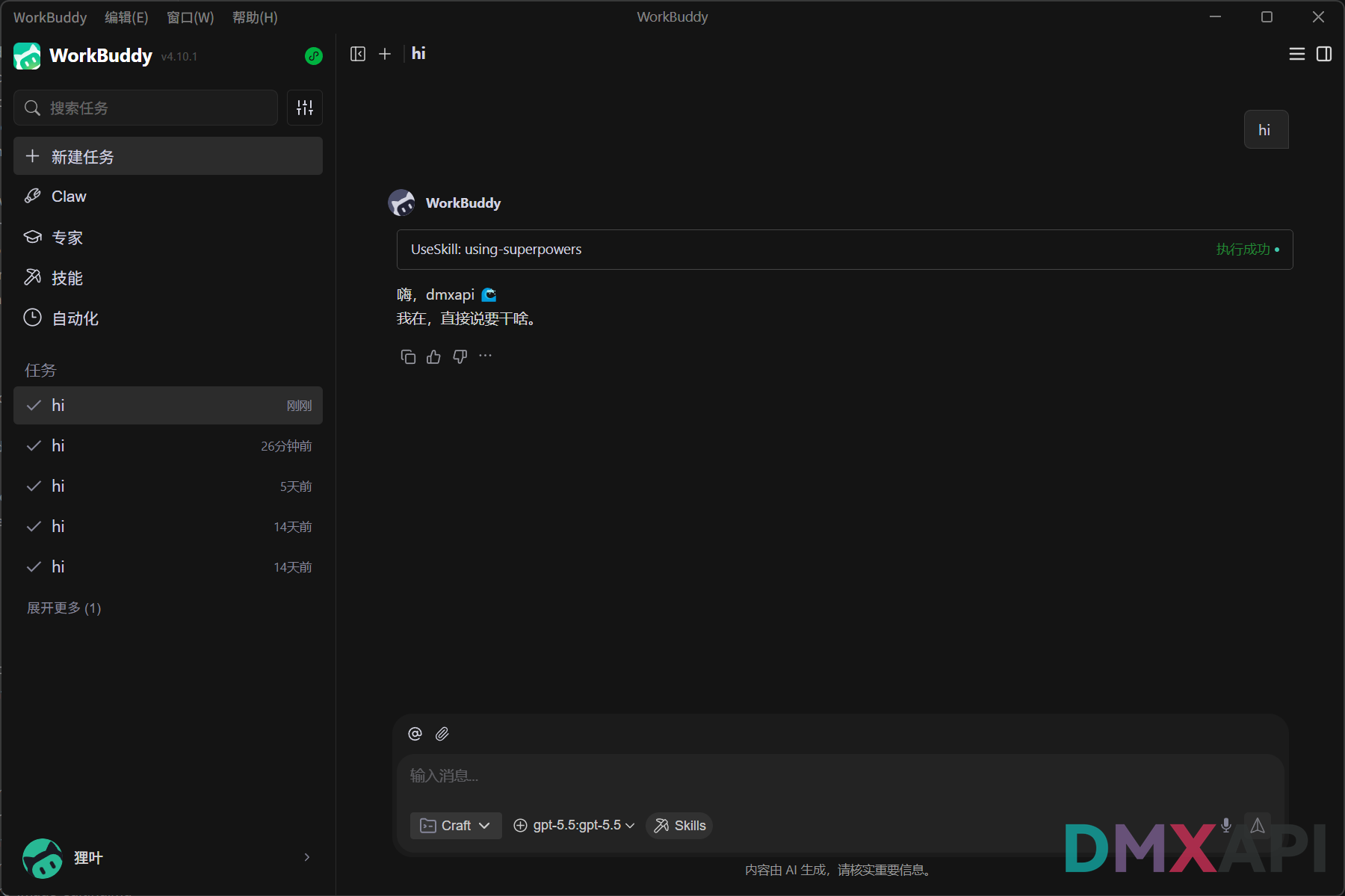Screen dimensions: 1345x896
Task: Open a new chat with plus icon
Action: [385, 54]
